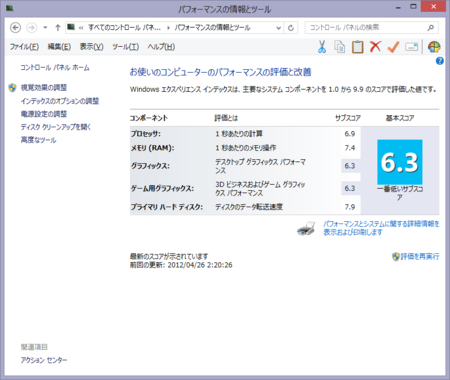The height and width of the screenshot is (380, 450).
Task: Click the メモリ (RAM): row label
Action: [x=152, y=148]
